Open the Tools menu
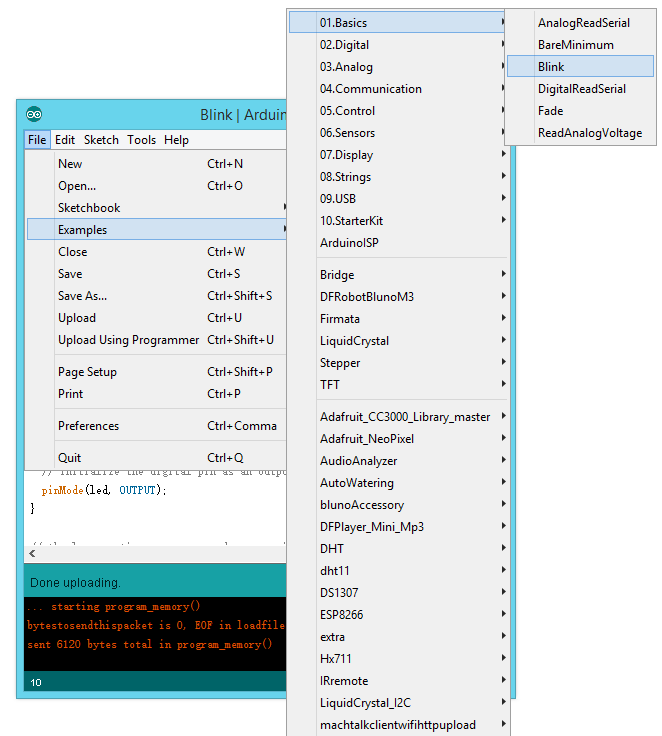662x736 pixels. click(x=141, y=140)
